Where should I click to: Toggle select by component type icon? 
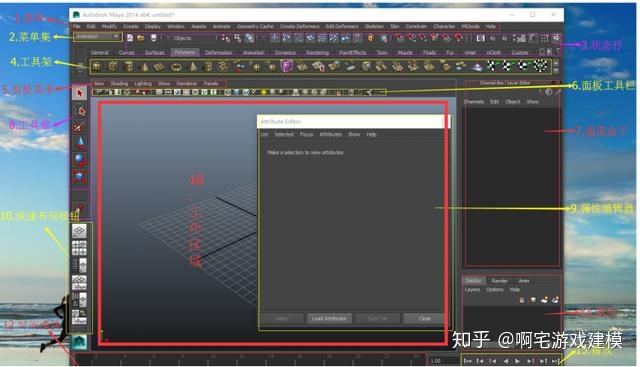point(250,38)
